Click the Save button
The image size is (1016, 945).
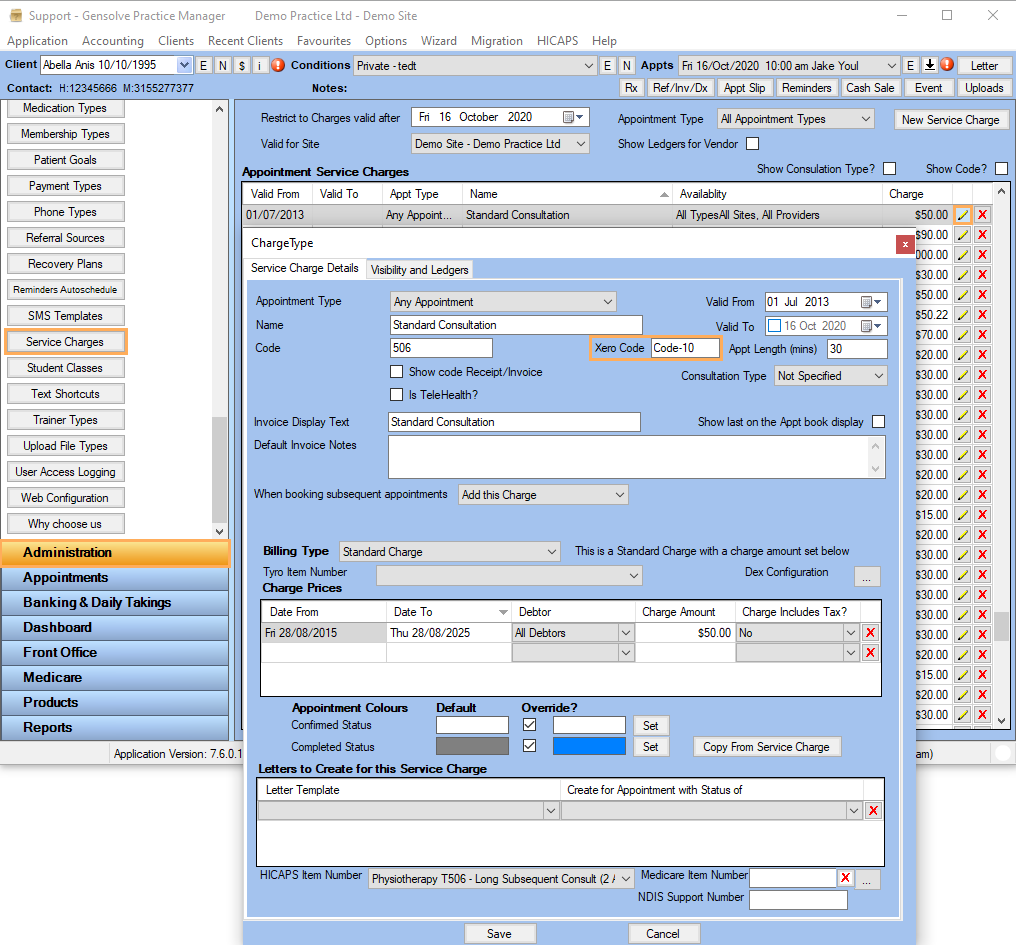pyautogui.click(x=499, y=933)
